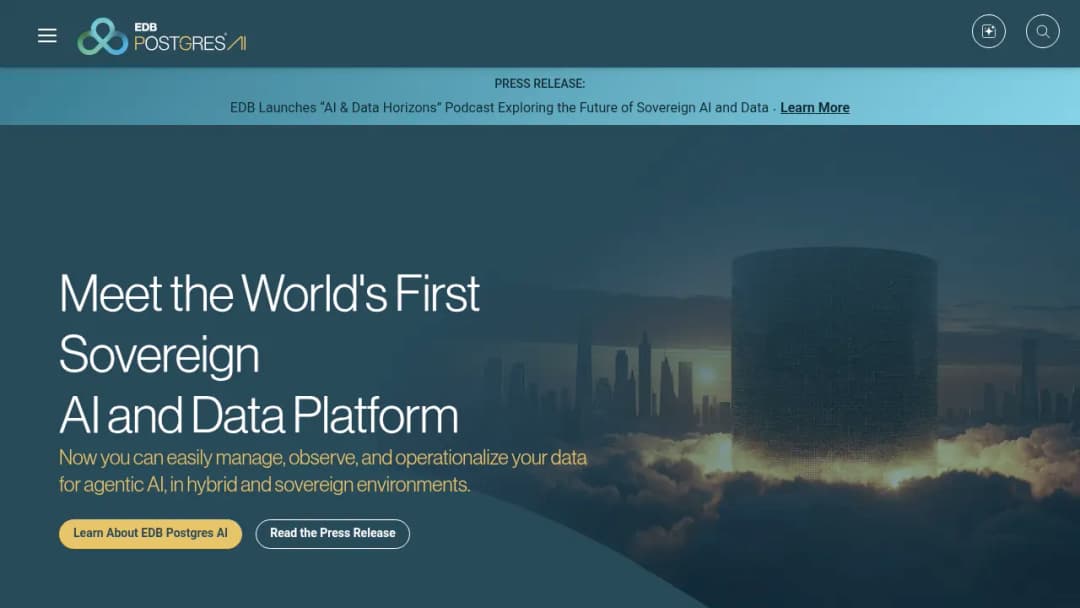Image resolution: width=1080 pixels, height=608 pixels.
Task: Open the AI assistant sparkle icon
Action: 988,32
